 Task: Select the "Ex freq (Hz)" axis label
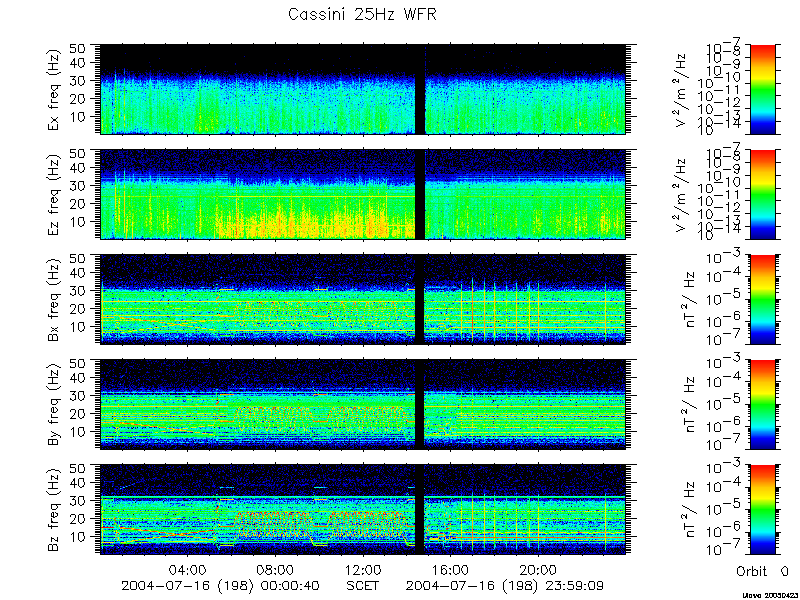click(x=54, y=89)
